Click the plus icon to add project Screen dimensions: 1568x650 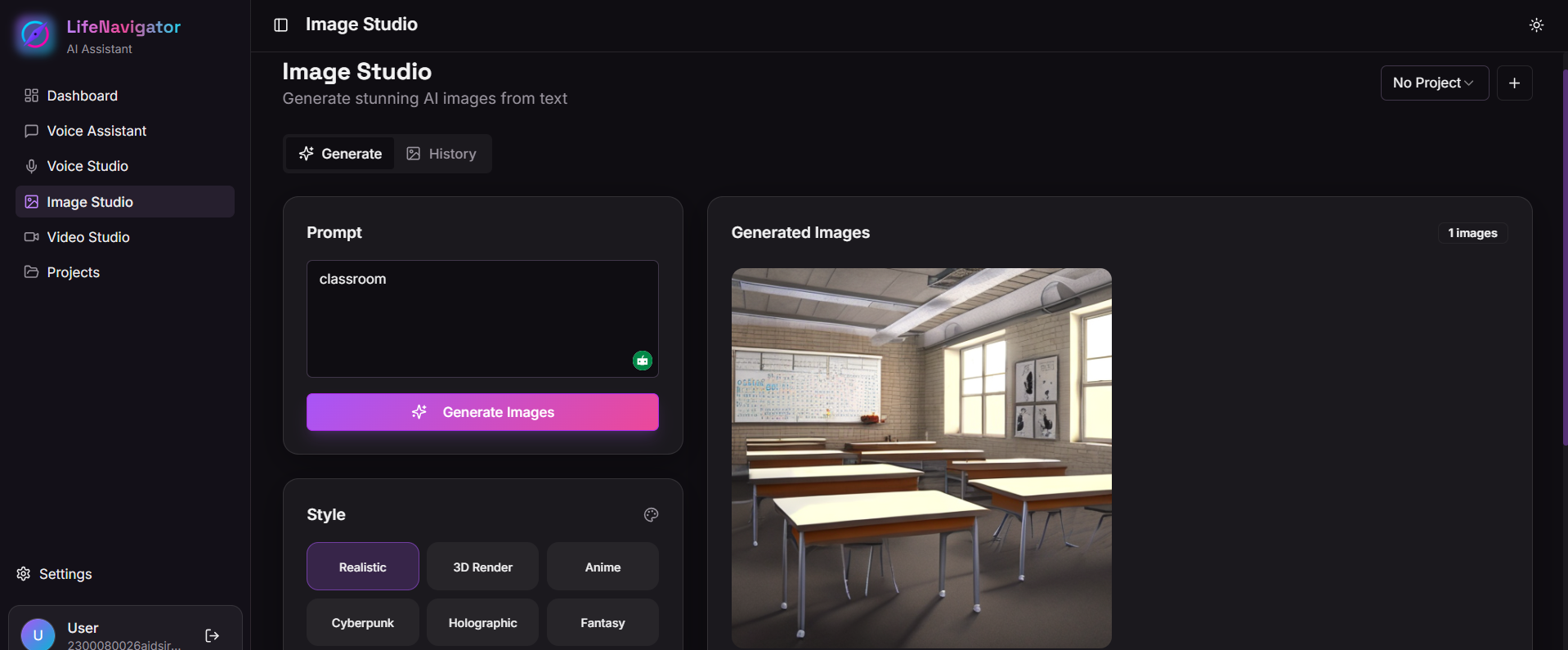tap(1514, 83)
